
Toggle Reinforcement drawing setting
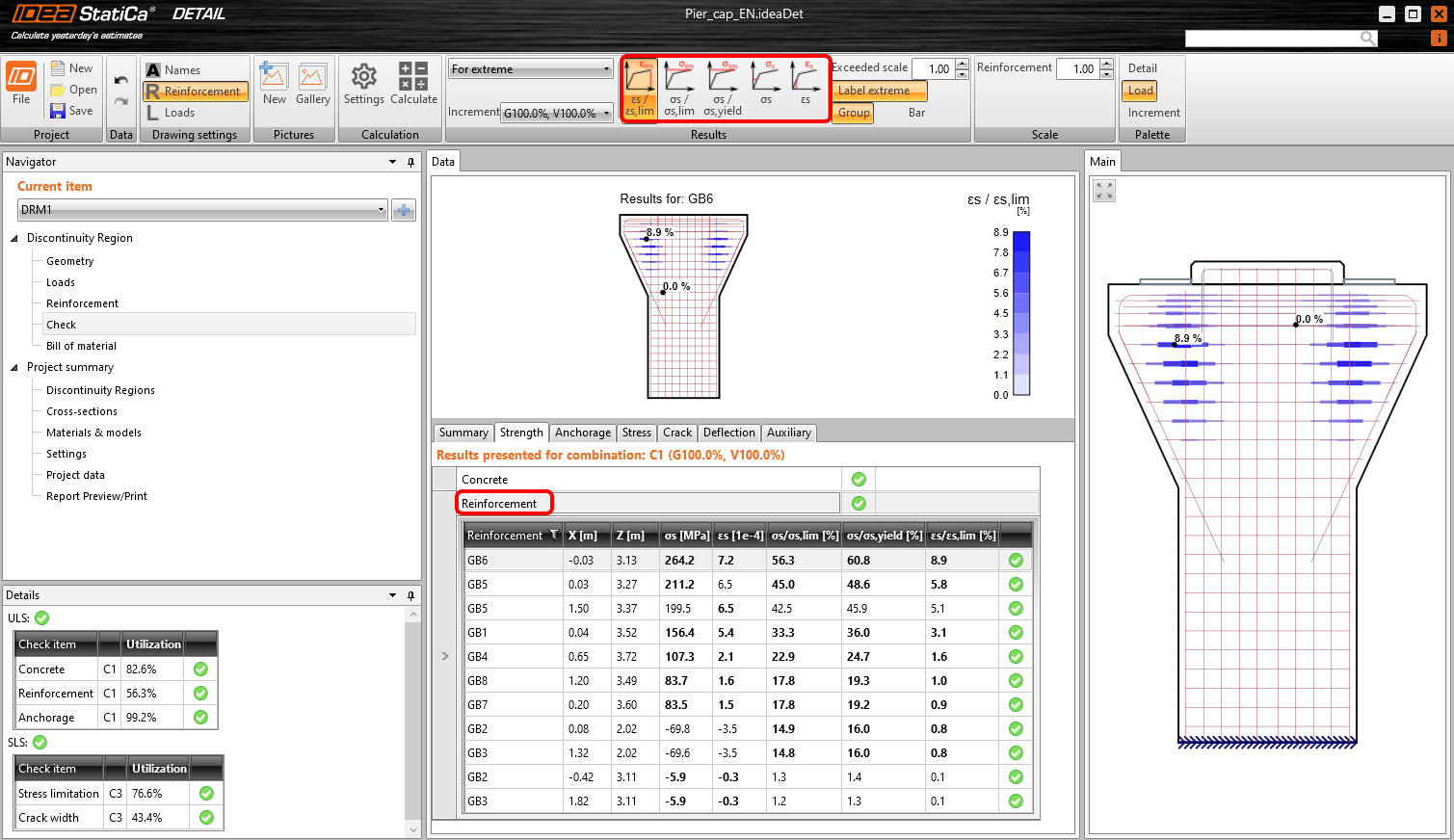click(x=196, y=92)
